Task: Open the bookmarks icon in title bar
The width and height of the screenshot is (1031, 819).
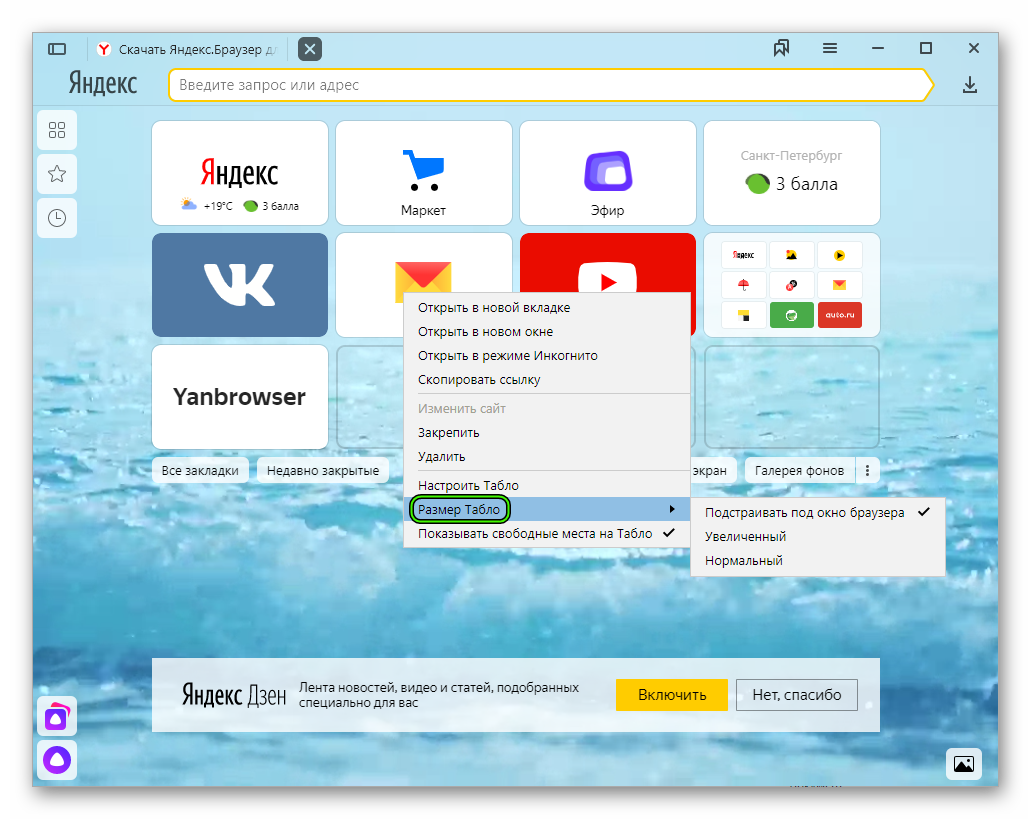Action: 781,48
